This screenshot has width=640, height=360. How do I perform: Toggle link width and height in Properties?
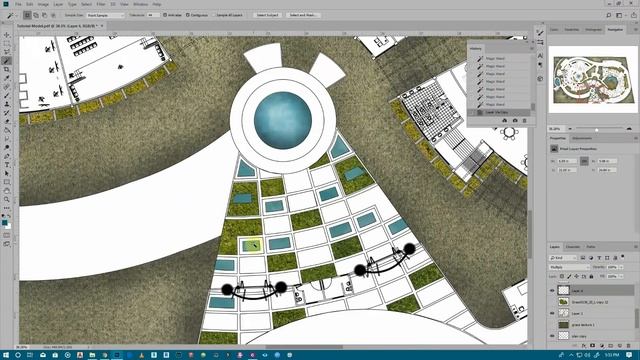[584, 161]
